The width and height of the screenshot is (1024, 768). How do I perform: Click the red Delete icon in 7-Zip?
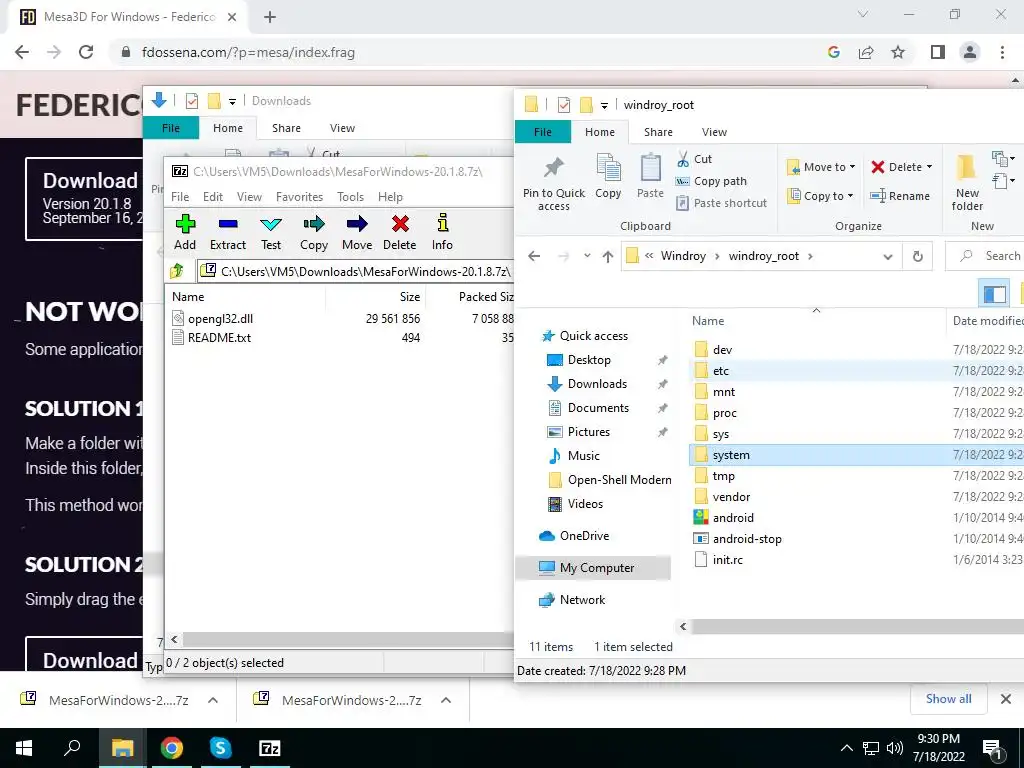click(x=400, y=224)
